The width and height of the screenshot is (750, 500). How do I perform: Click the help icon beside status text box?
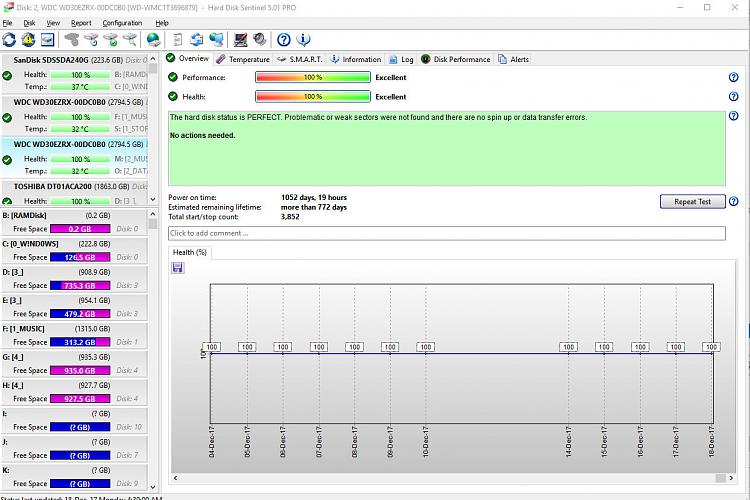pos(733,116)
